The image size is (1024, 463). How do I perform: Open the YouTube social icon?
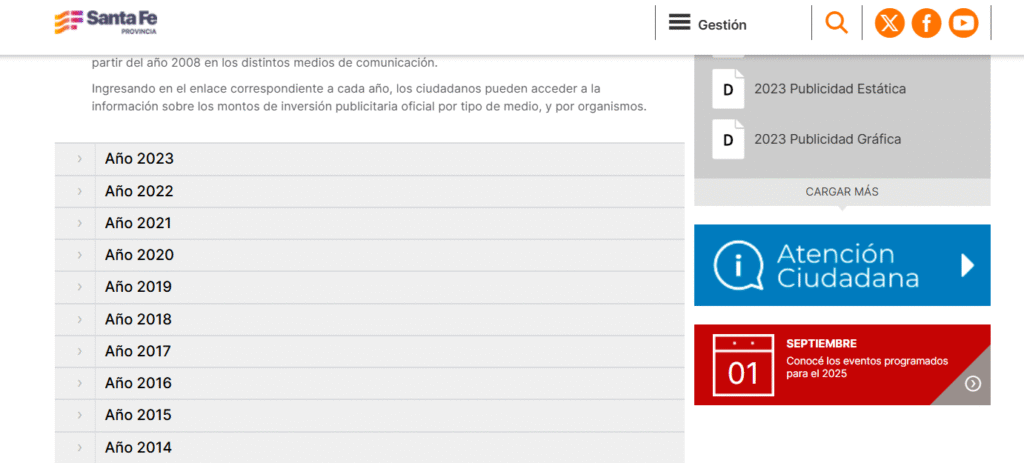pos(963,23)
